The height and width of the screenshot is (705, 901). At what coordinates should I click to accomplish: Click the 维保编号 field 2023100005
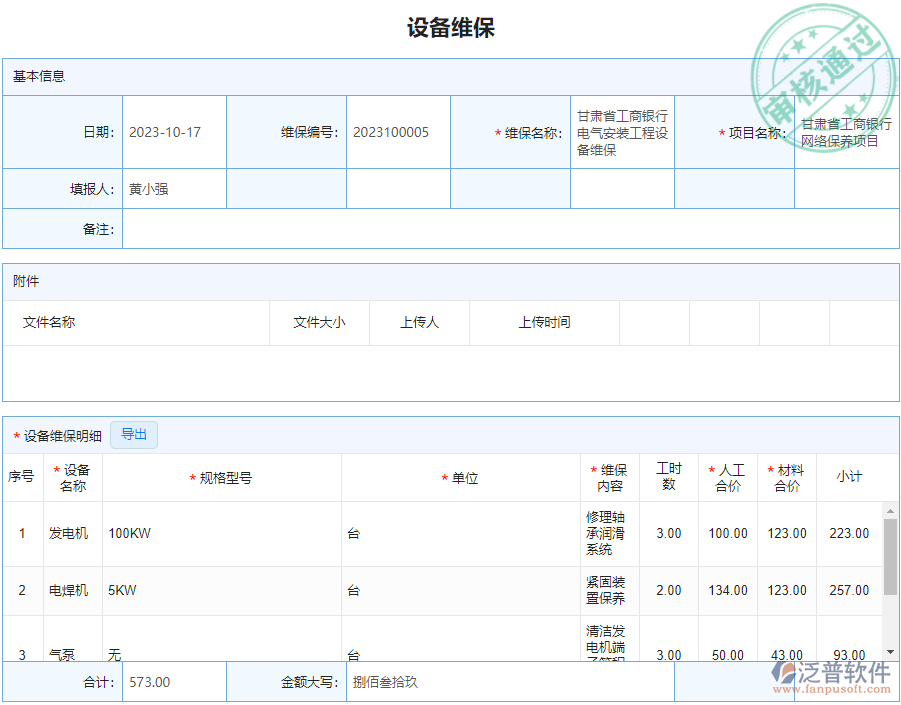(x=398, y=133)
